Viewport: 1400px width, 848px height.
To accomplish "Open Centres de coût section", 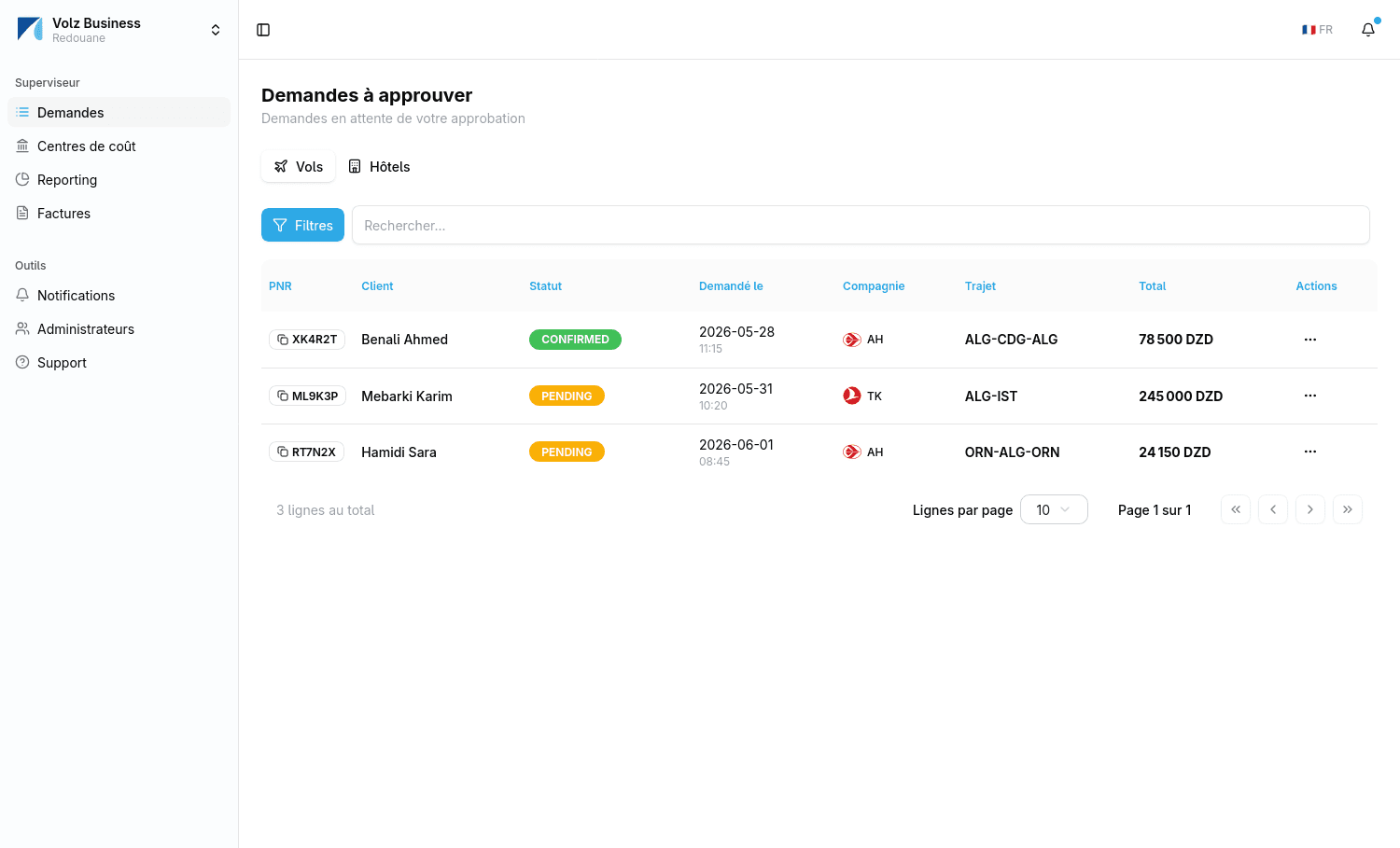I will [119, 146].
